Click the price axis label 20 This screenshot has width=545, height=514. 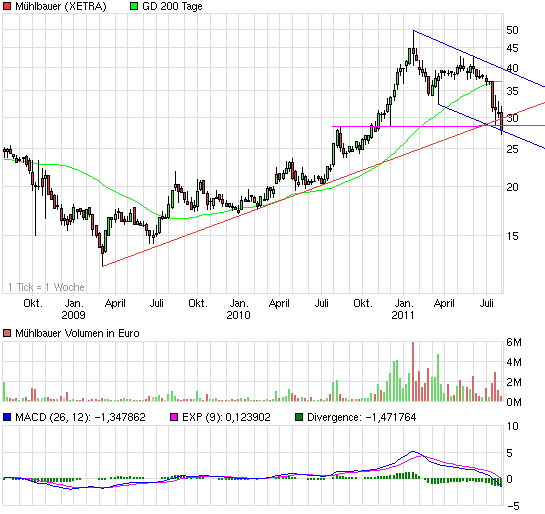click(512, 187)
